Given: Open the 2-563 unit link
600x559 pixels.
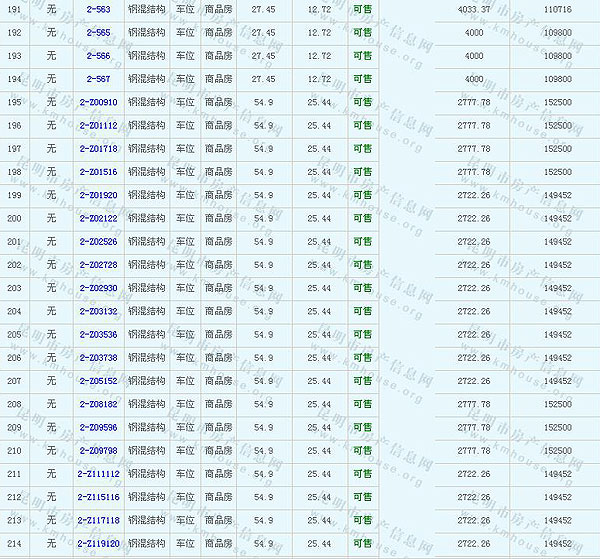Looking at the screenshot, I should (x=98, y=9).
